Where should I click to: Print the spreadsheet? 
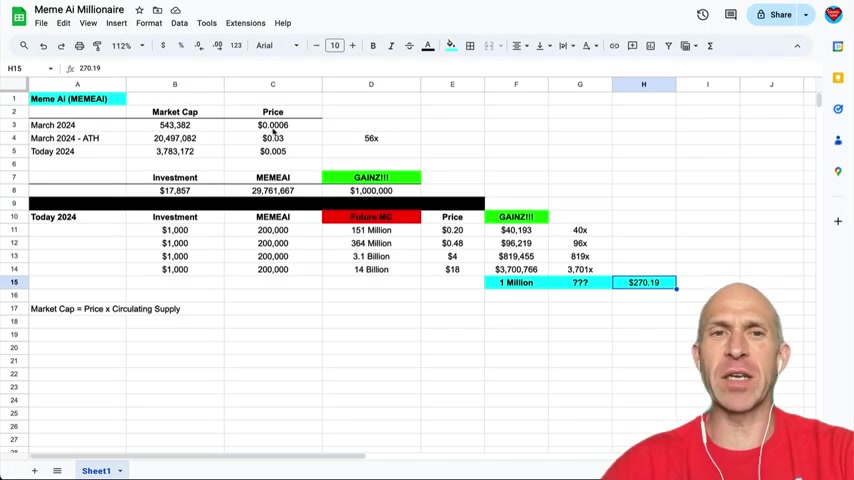tap(80, 46)
